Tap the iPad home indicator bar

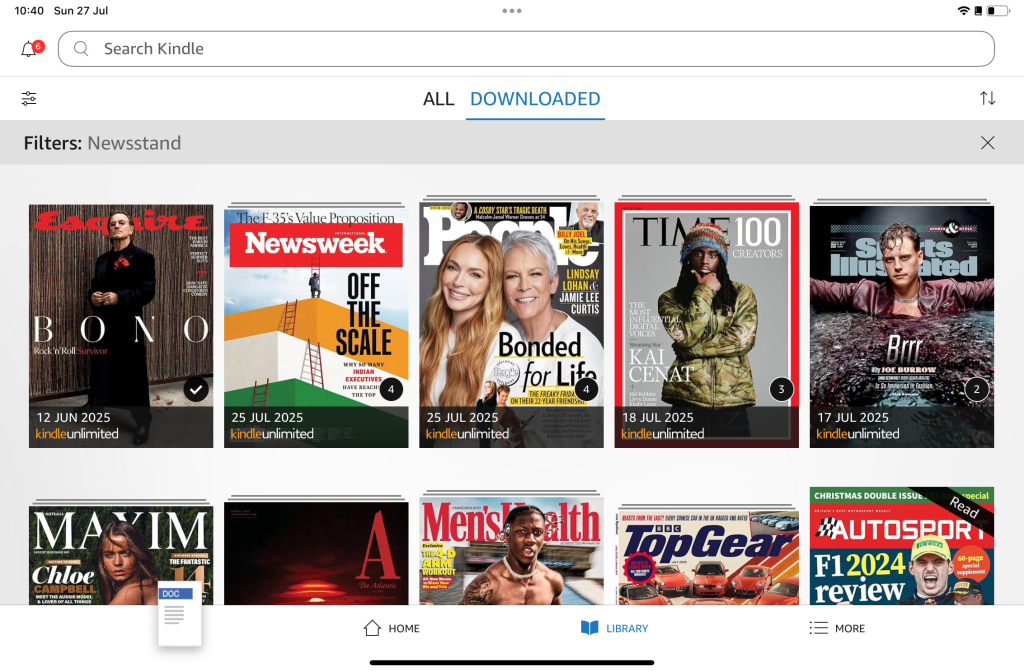[x=512, y=663]
